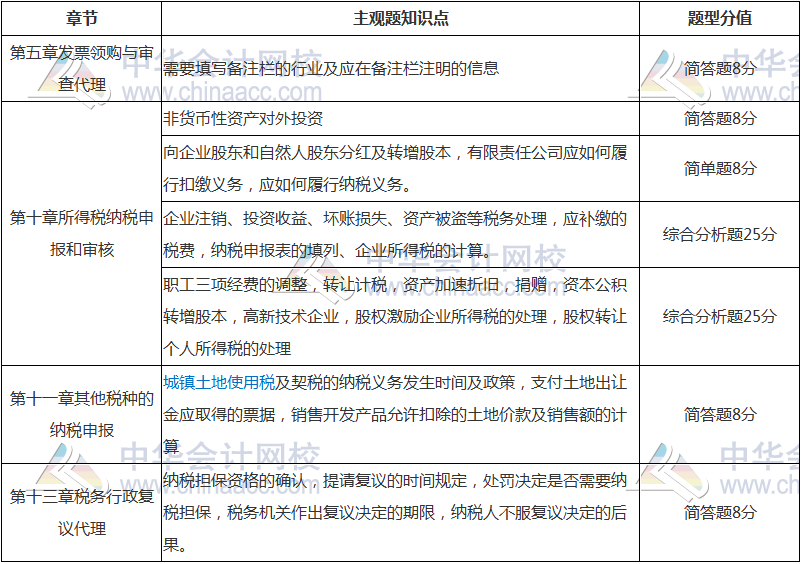The width and height of the screenshot is (801, 564).
Task: Select the 第十章所得税纳税申报和审核 chapter cell
Action: click(81, 233)
